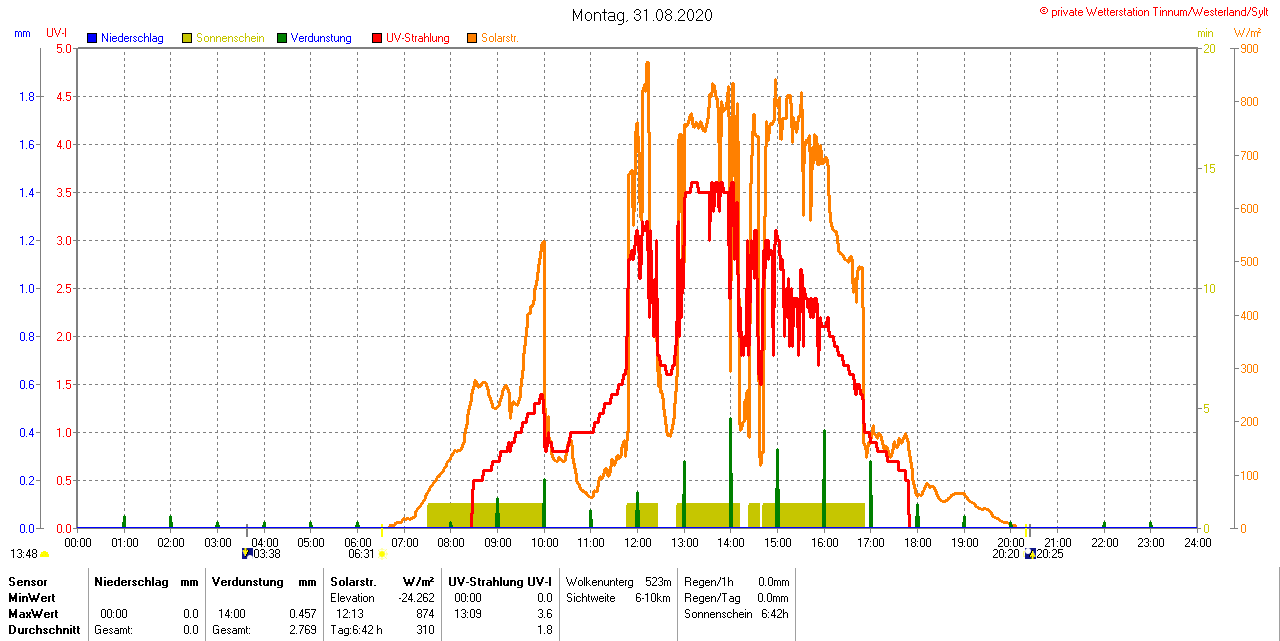This screenshot has width=1280, height=641.
Task: Select the UV-Strahlung legend label
Action: point(418,38)
